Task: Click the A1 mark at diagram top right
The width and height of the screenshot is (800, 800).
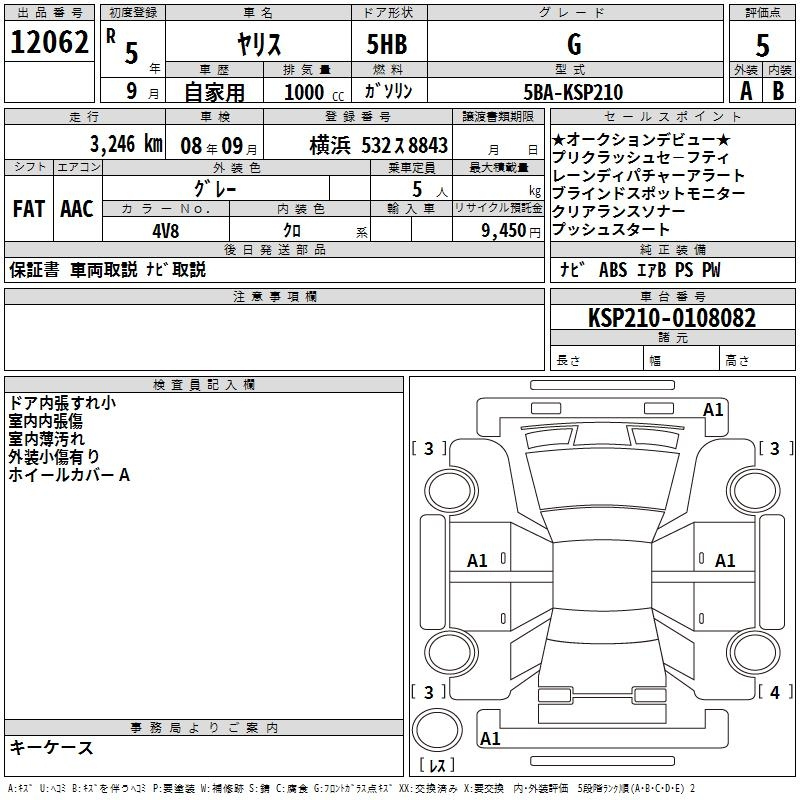Action: coord(713,410)
